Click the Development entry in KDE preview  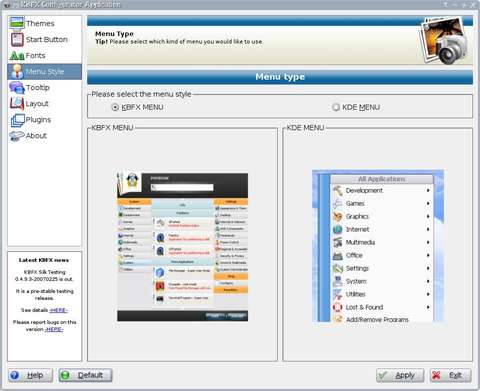(382, 190)
